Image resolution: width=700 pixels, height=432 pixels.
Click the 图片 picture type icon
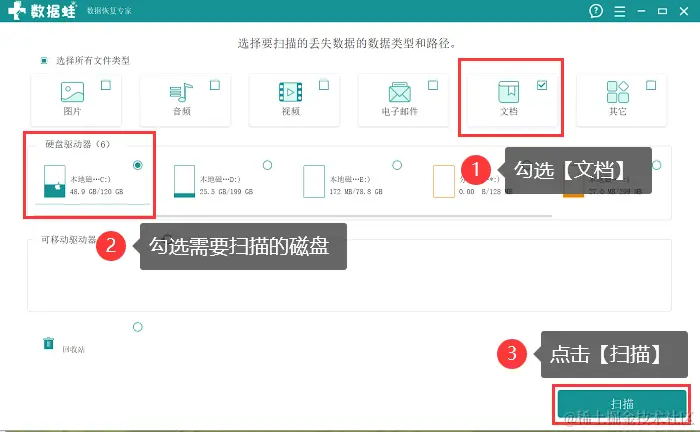[72, 92]
